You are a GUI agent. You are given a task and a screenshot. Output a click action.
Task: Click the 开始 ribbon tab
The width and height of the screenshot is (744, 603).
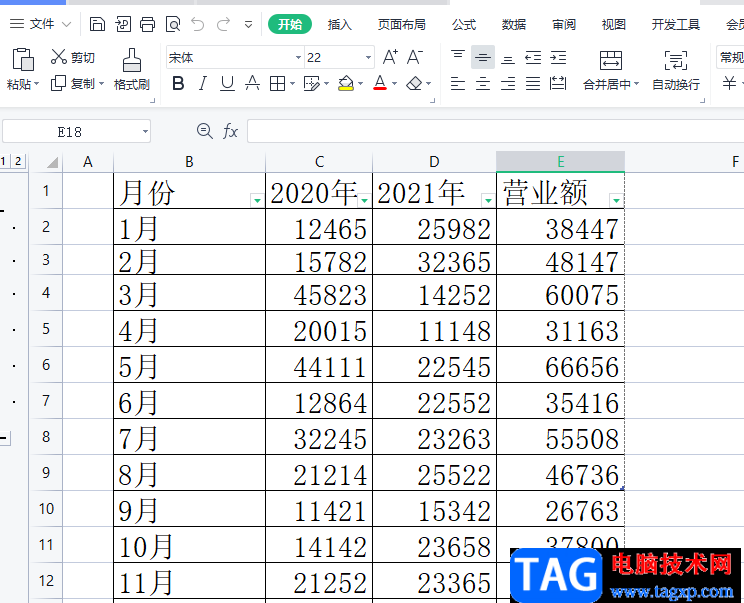pos(290,24)
